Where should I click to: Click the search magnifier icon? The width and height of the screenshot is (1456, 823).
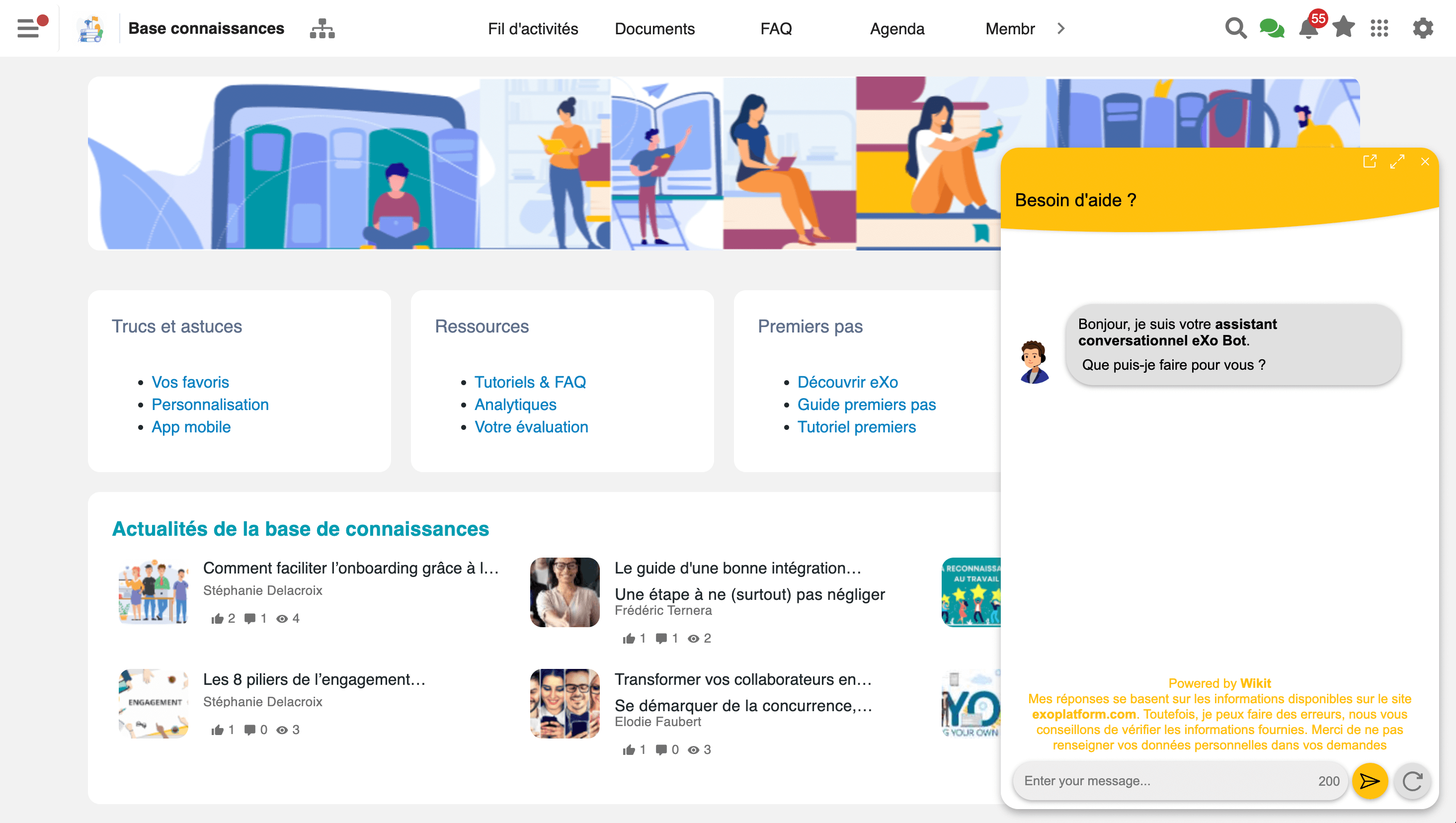1235,28
